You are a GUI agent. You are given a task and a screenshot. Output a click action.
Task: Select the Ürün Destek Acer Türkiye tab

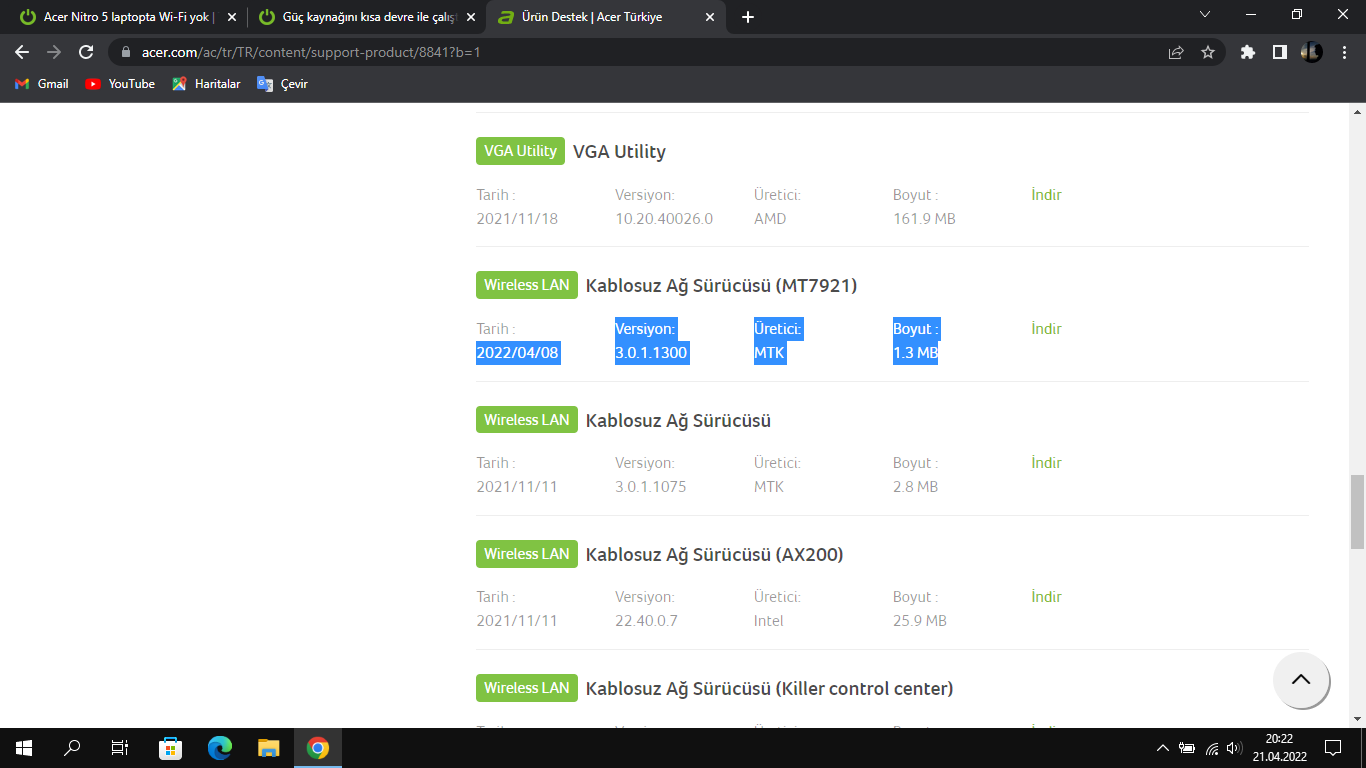[606, 17]
